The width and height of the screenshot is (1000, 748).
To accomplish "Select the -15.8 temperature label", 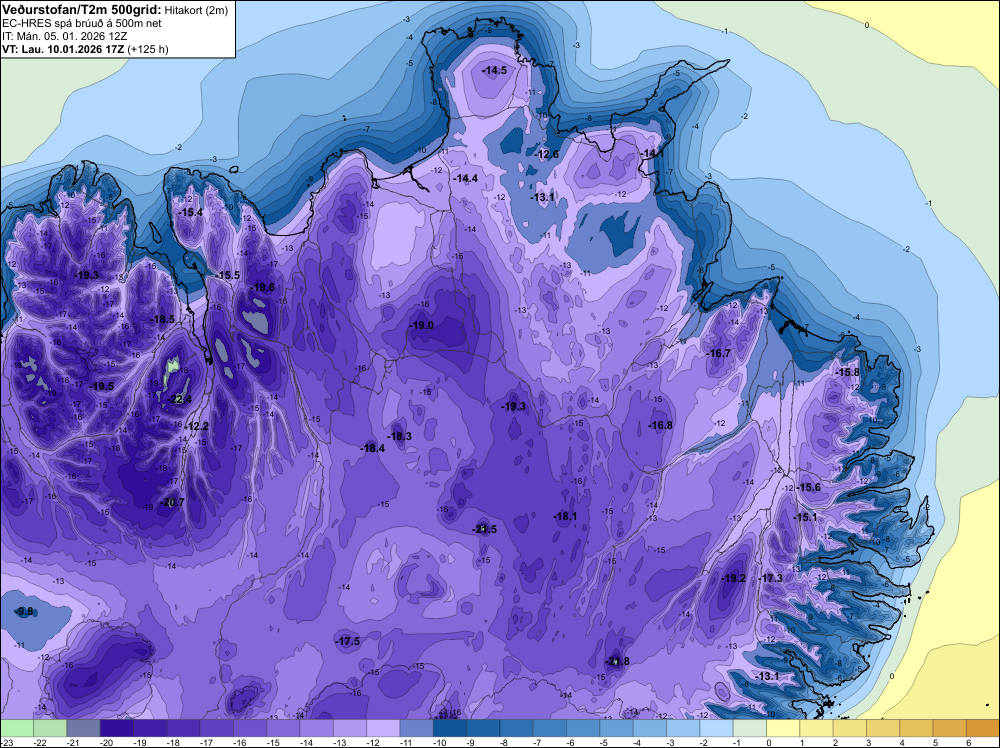I will (x=848, y=372).
